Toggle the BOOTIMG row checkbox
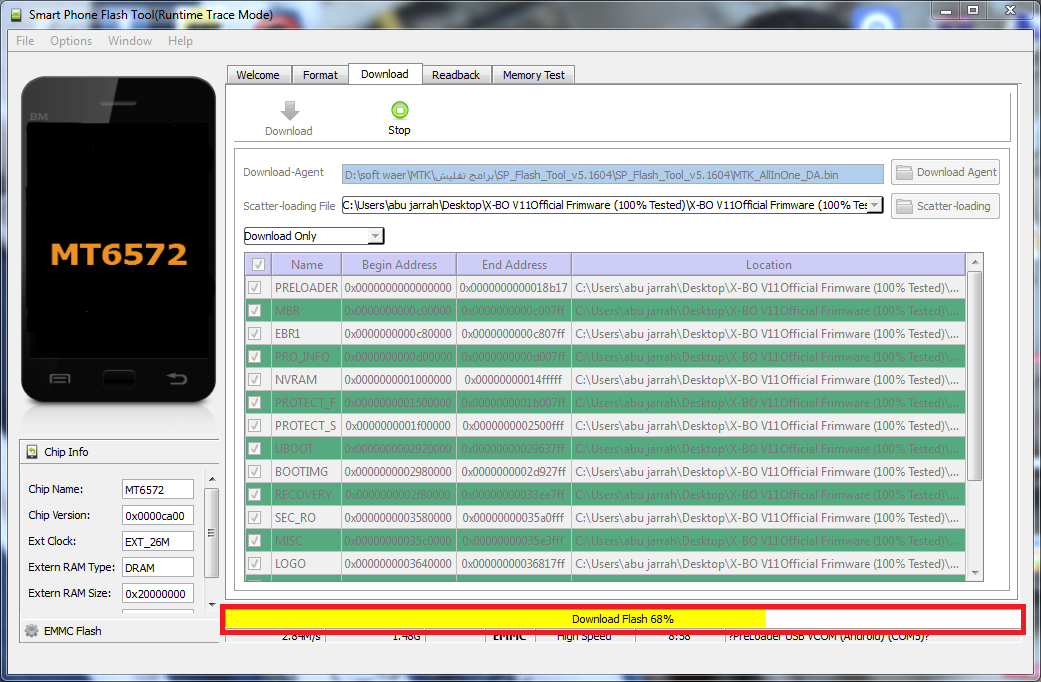1041x682 pixels. (x=254, y=471)
